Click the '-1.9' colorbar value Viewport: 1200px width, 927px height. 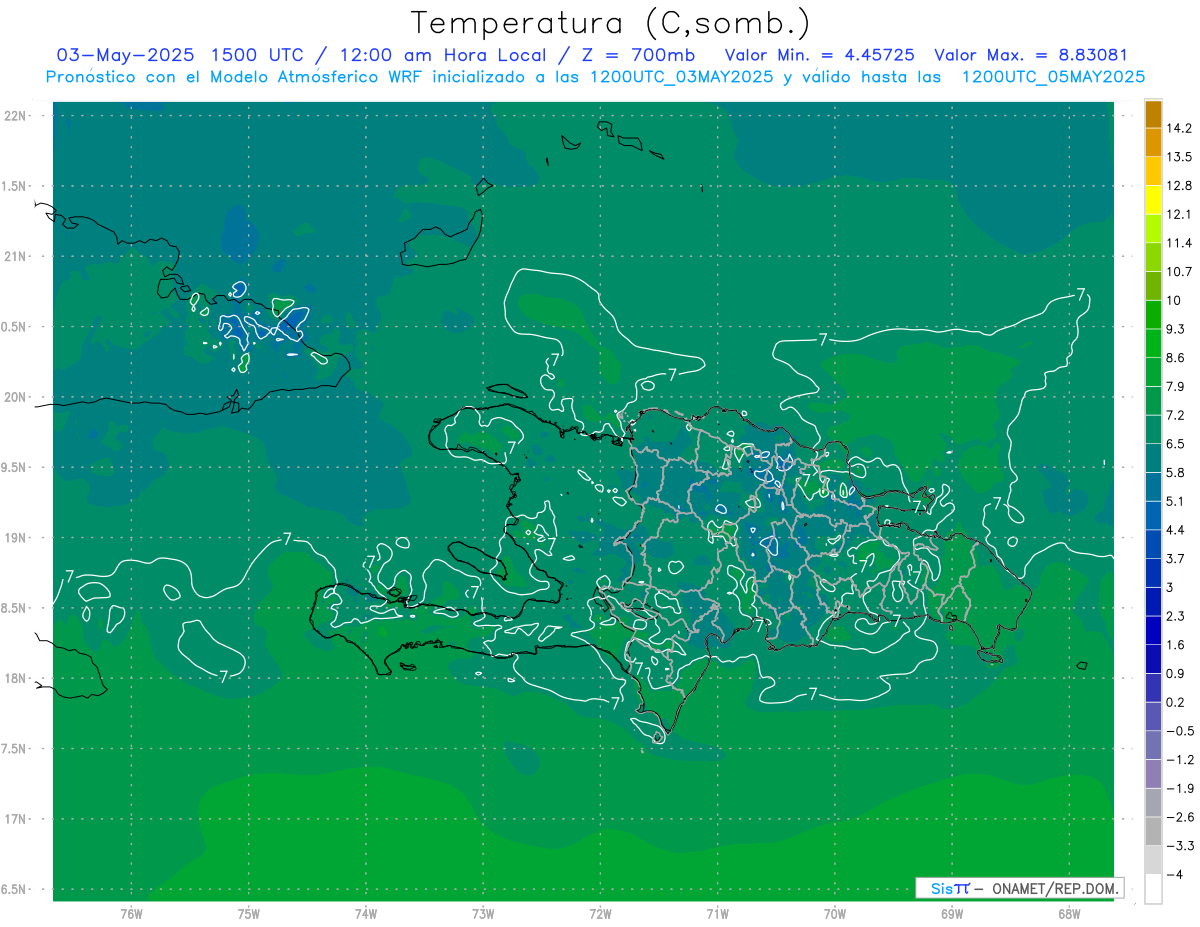[1180, 789]
